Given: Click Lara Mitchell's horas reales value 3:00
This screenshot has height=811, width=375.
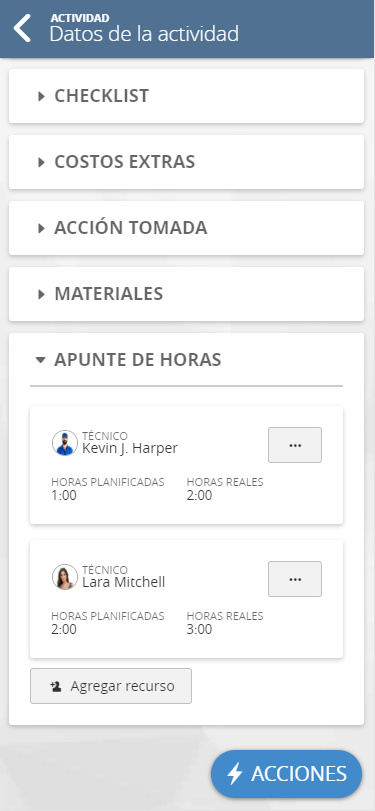Looking at the screenshot, I should [199, 629].
